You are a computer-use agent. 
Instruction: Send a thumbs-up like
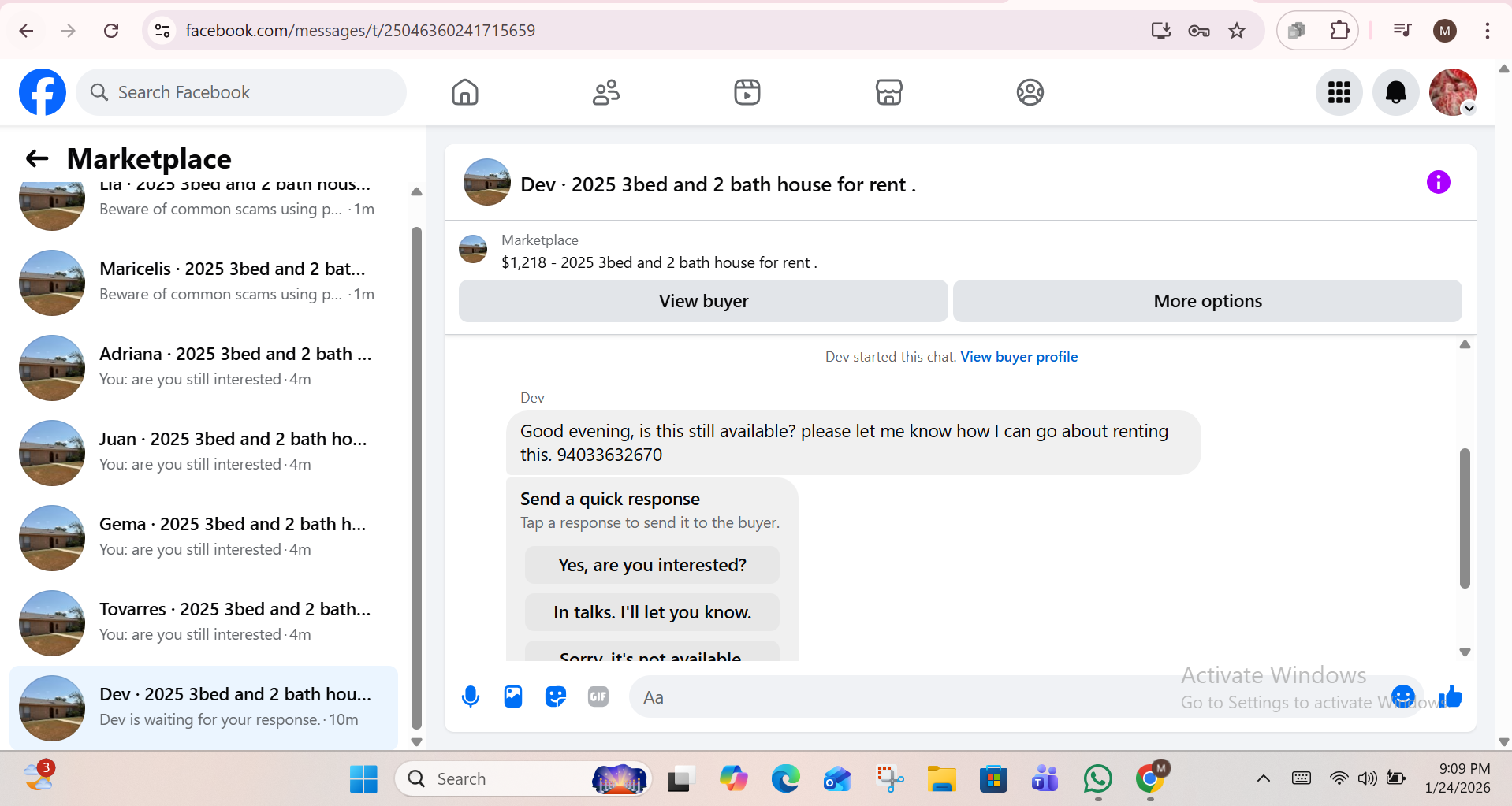[1451, 696]
